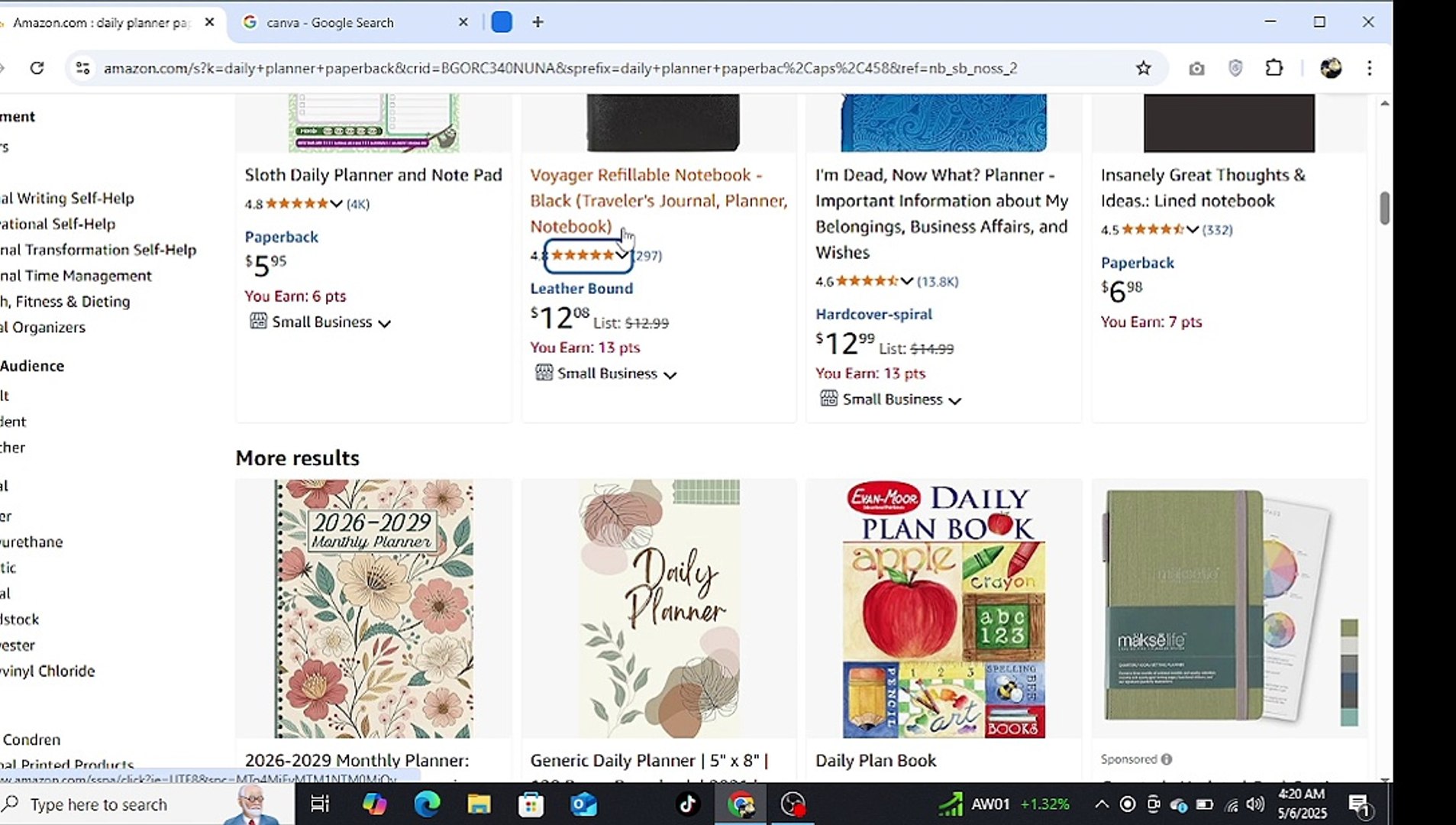View site information icon in address bar

(x=82, y=68)
